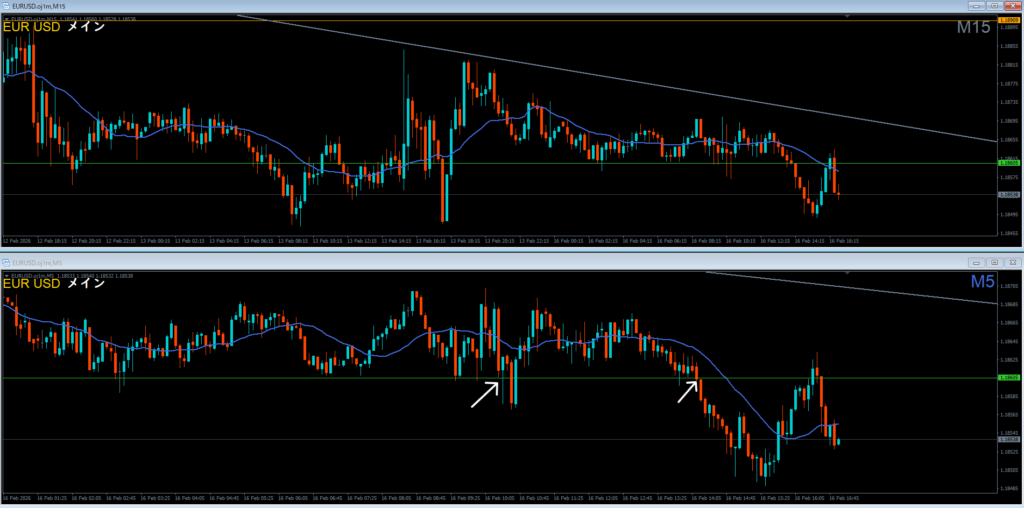The image size is (1024, 508).
Task: Click the 1.18505 price axis label
Action: (x=1009, y=470)
